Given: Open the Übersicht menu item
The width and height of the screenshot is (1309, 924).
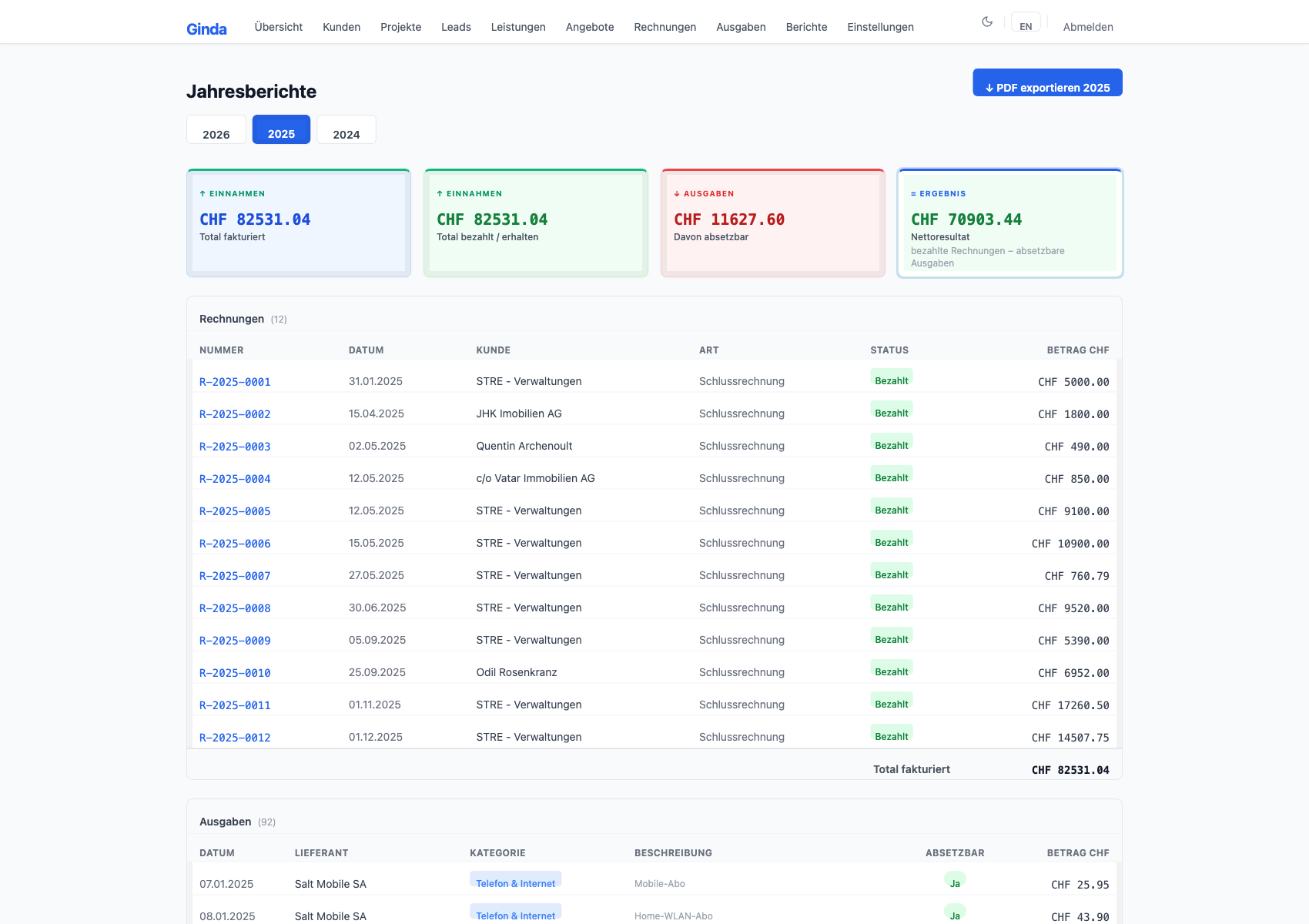Looking at the screenshot, I should click(x=279, y=27).
